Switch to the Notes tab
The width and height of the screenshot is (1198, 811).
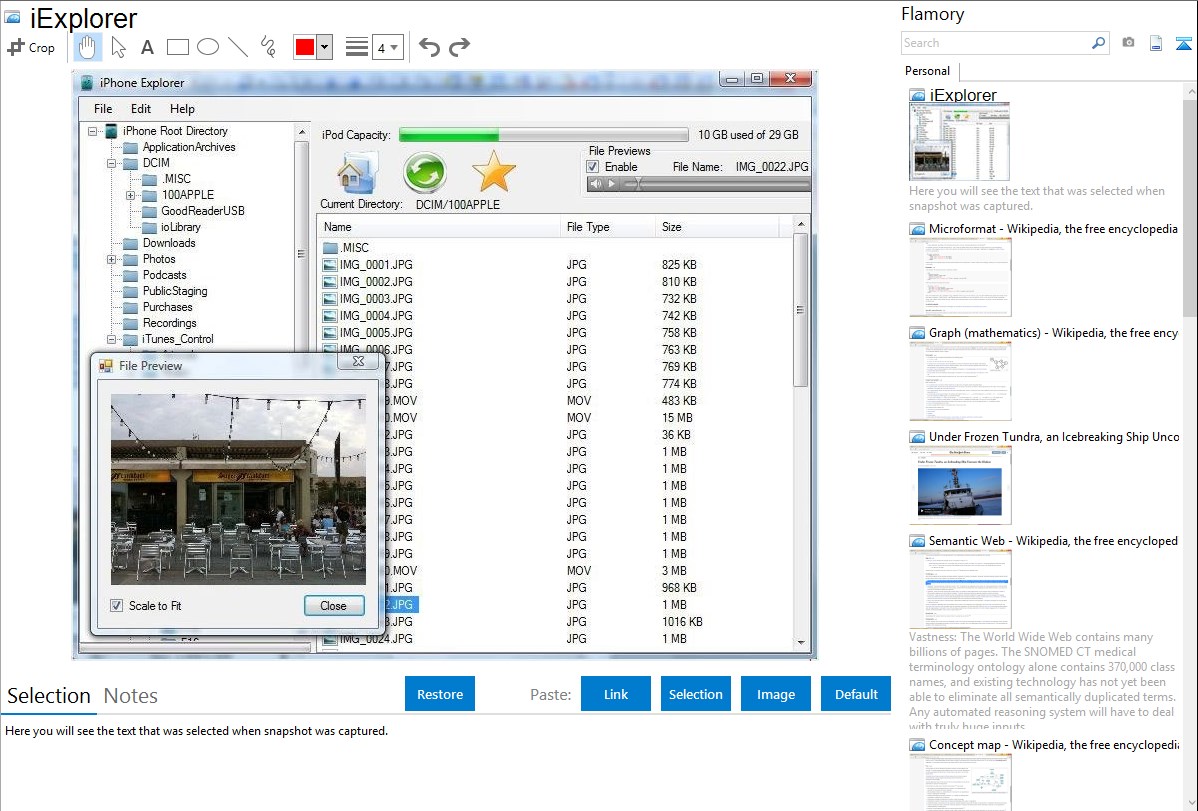point(131,696)
